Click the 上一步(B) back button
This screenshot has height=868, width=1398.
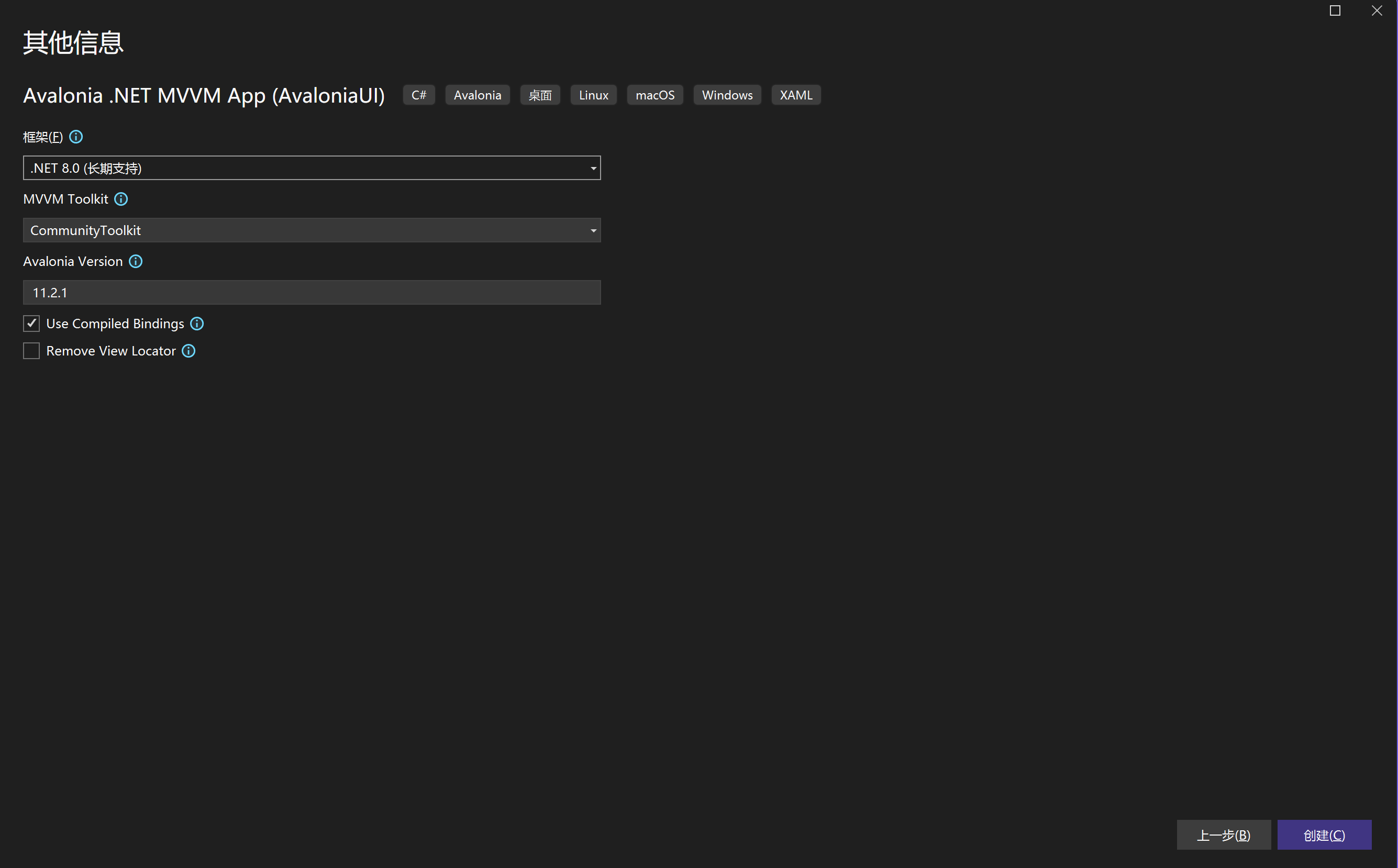1224,834
